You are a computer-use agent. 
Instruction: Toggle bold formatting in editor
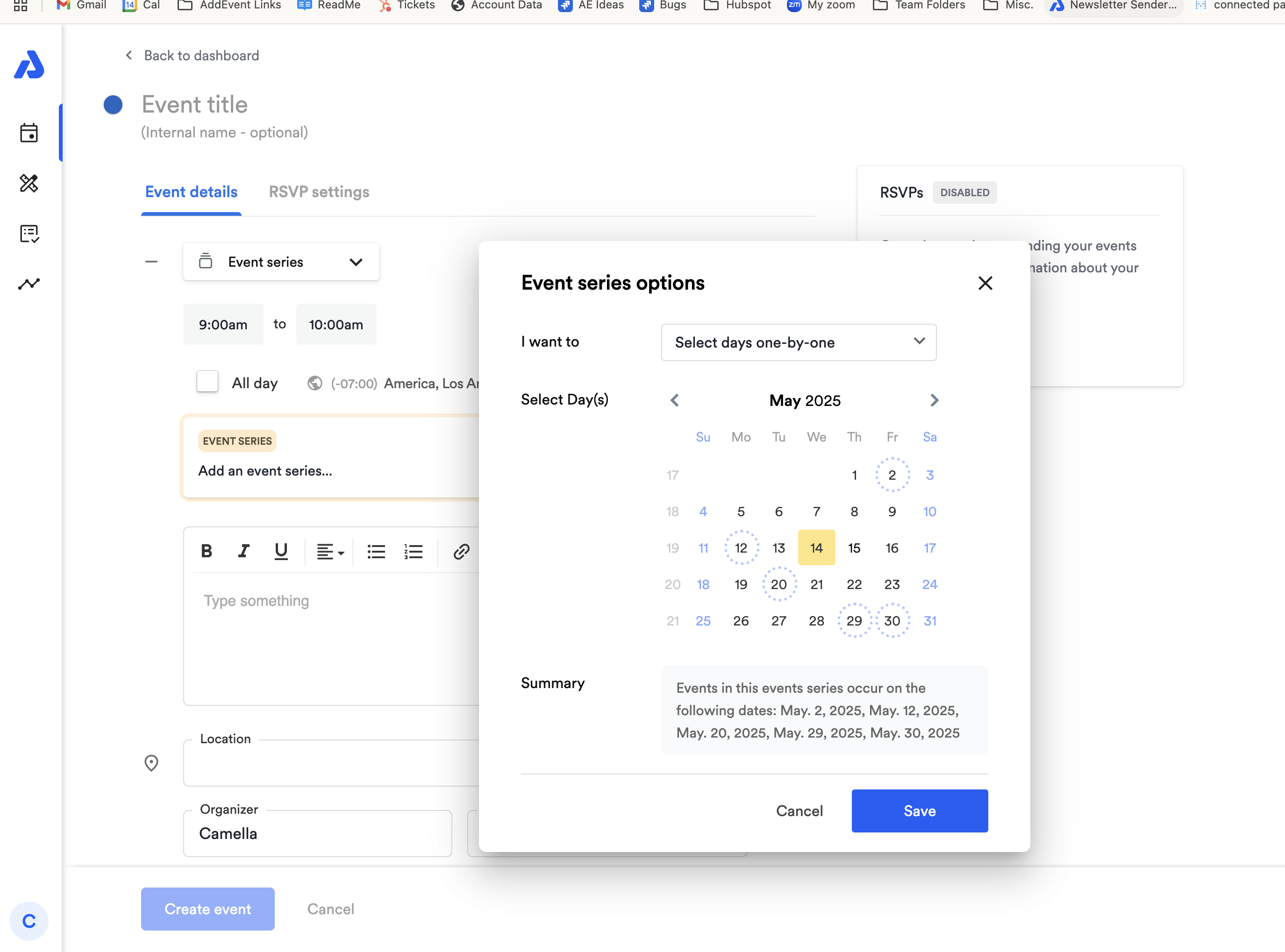click(x=207, y=552)
